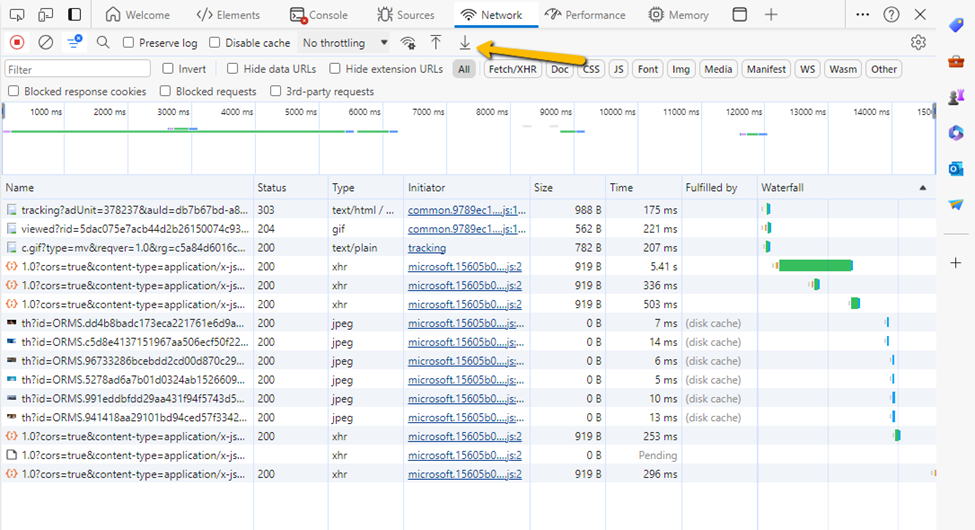Open DevTools help question mark

click(x=891, y=15)
